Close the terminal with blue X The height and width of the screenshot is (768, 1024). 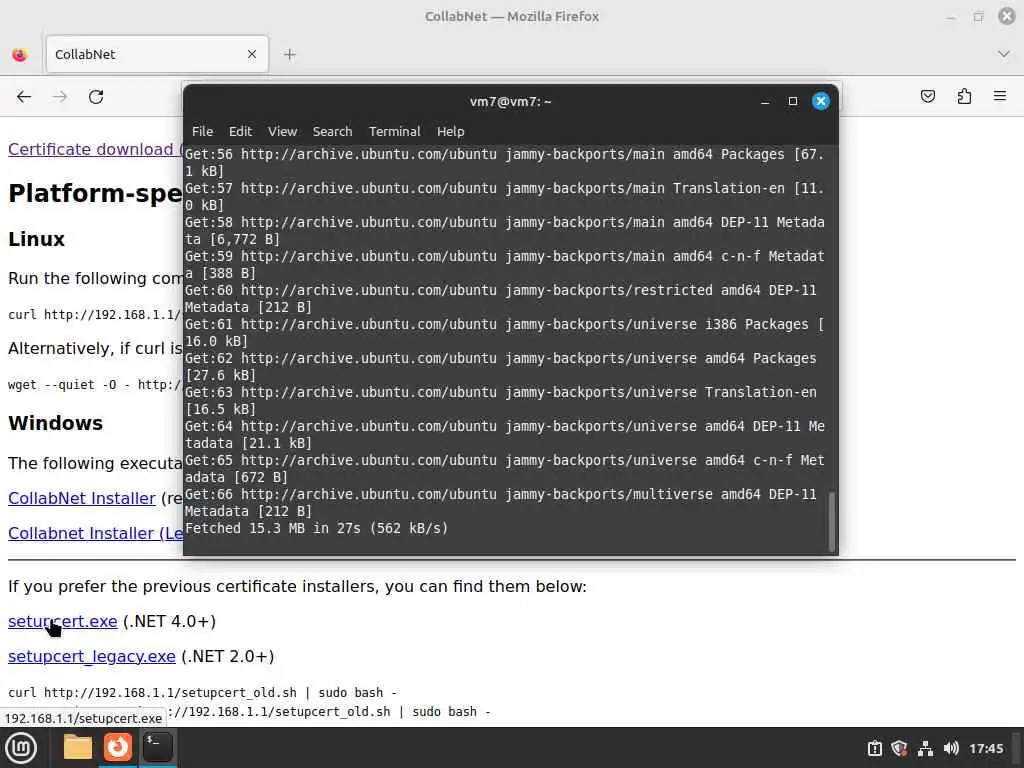pyautogui.click(x=821, y=101)
